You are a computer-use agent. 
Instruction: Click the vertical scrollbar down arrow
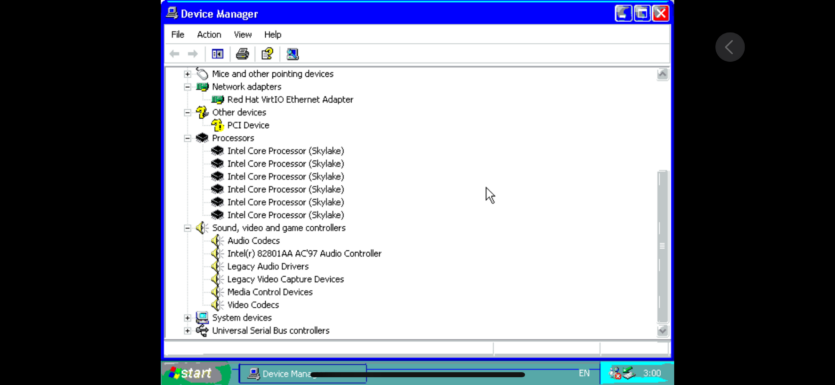662,331
